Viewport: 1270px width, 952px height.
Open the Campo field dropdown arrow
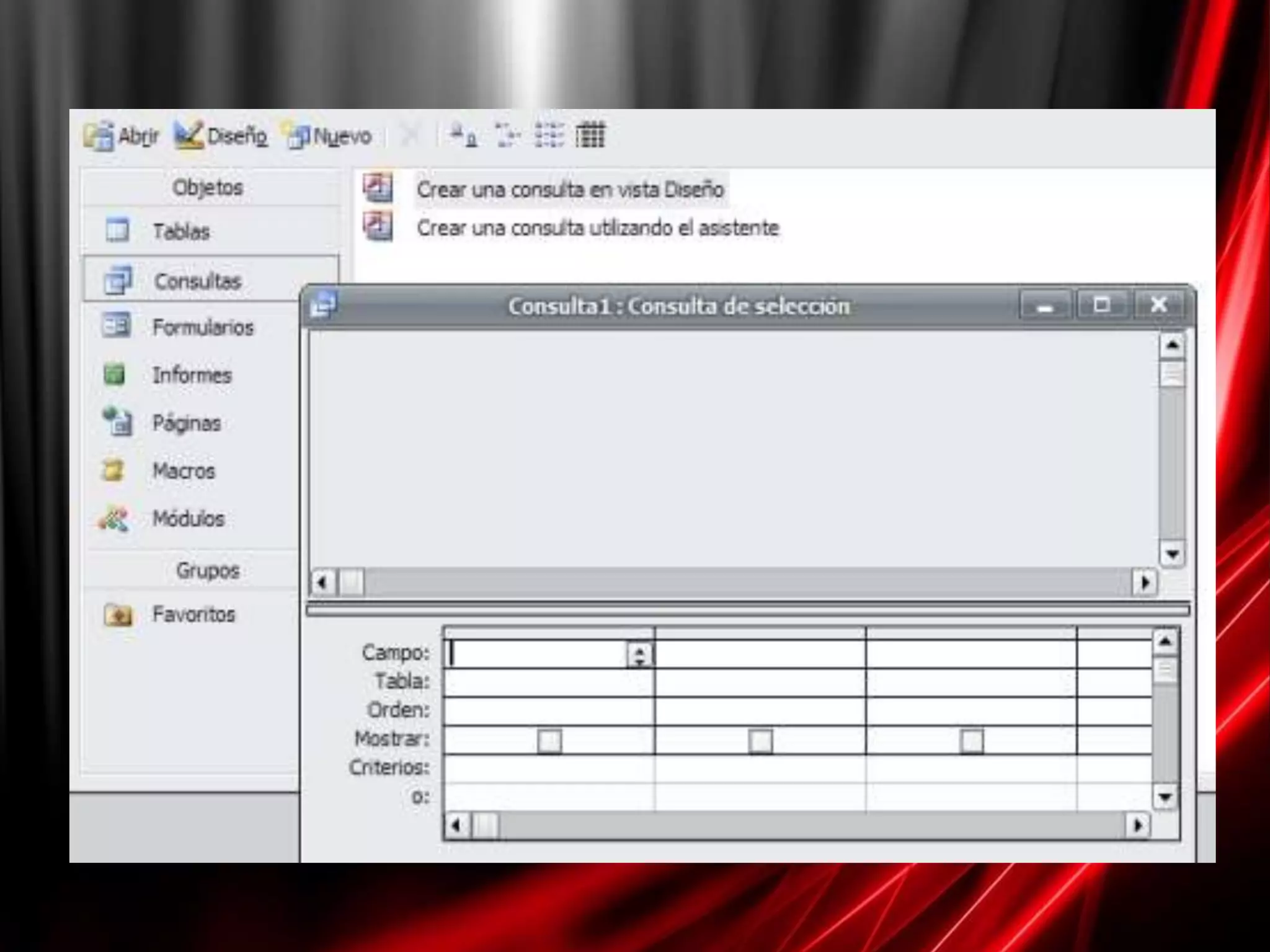(x=639, y=654)
